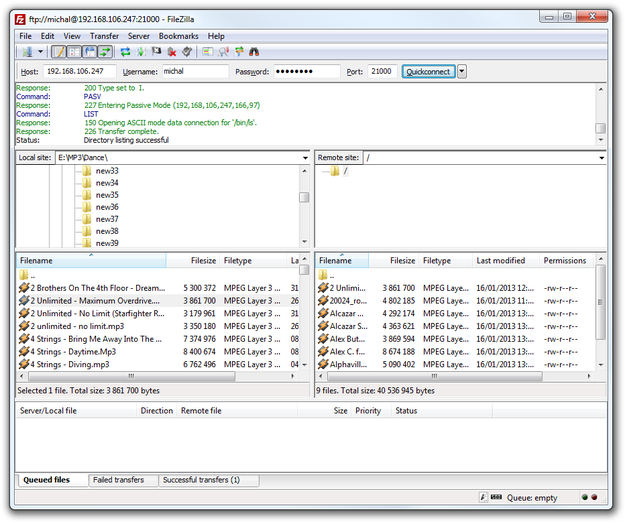Open the Help menu
625x522 pixels.
(216, 36)
